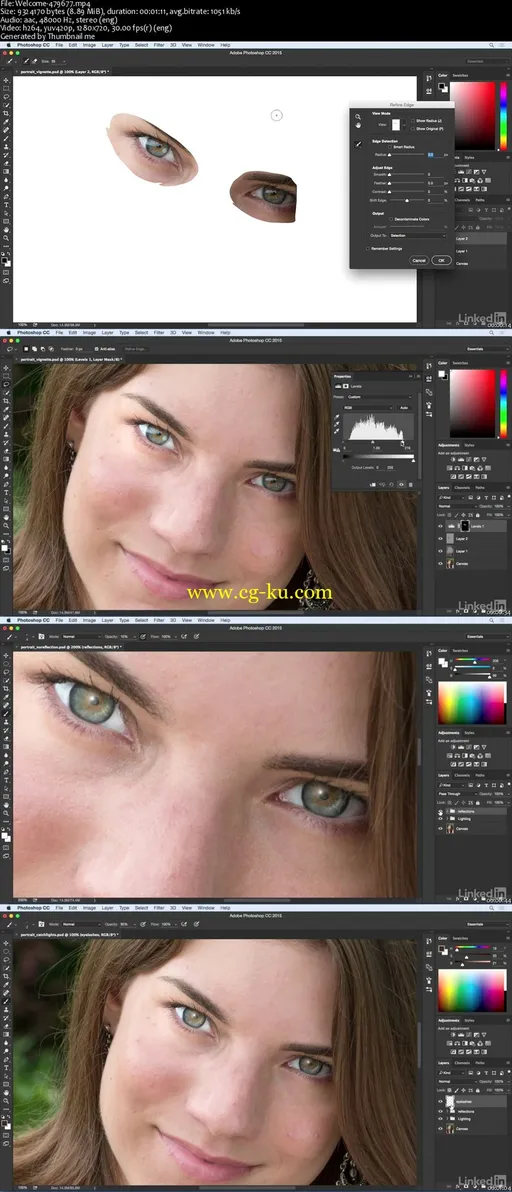
Task: Open the Pass Through blend mode dropdown
Action: [457, 794]
